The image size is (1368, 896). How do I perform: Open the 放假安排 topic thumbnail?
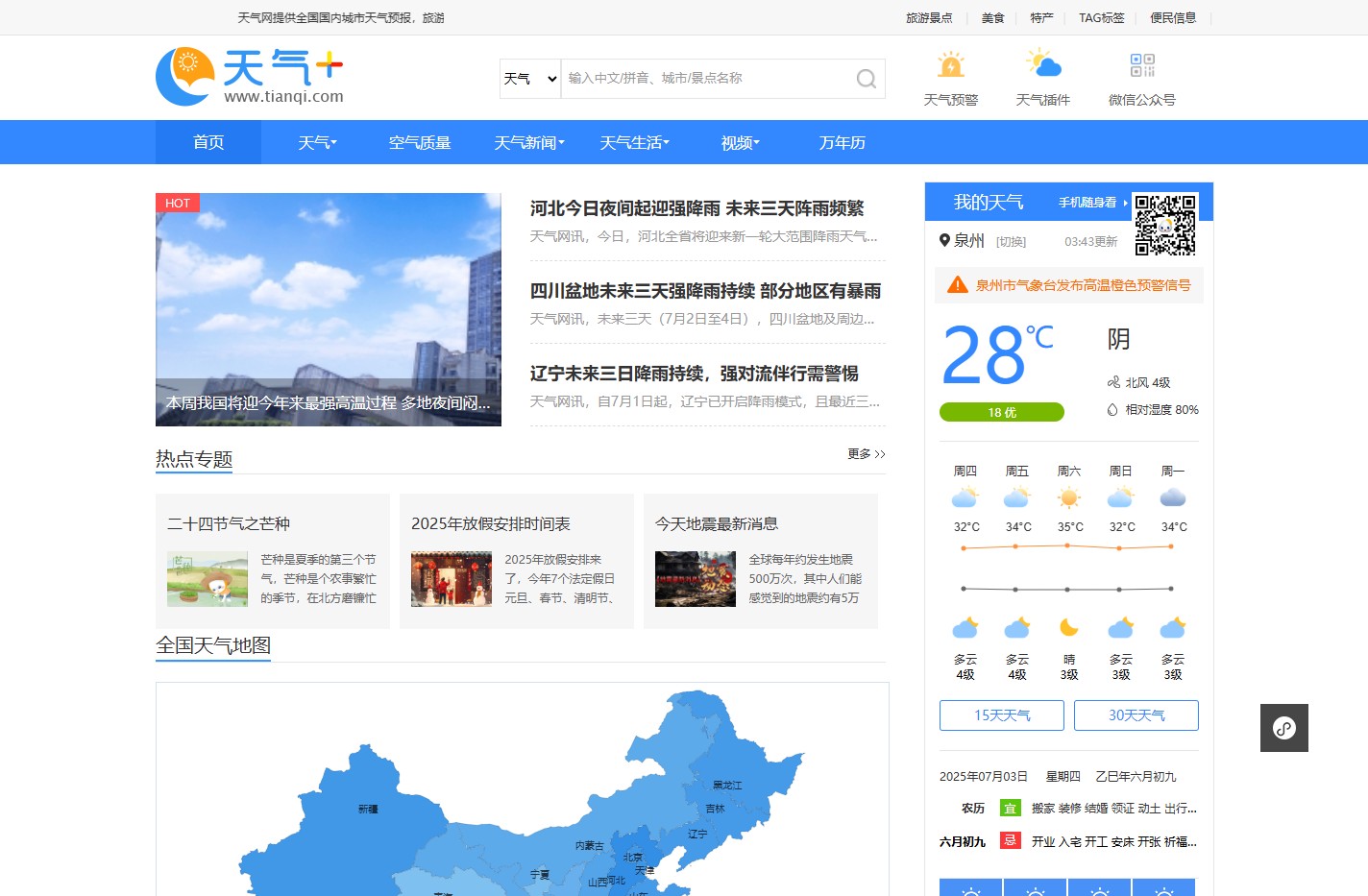[452, 579]
